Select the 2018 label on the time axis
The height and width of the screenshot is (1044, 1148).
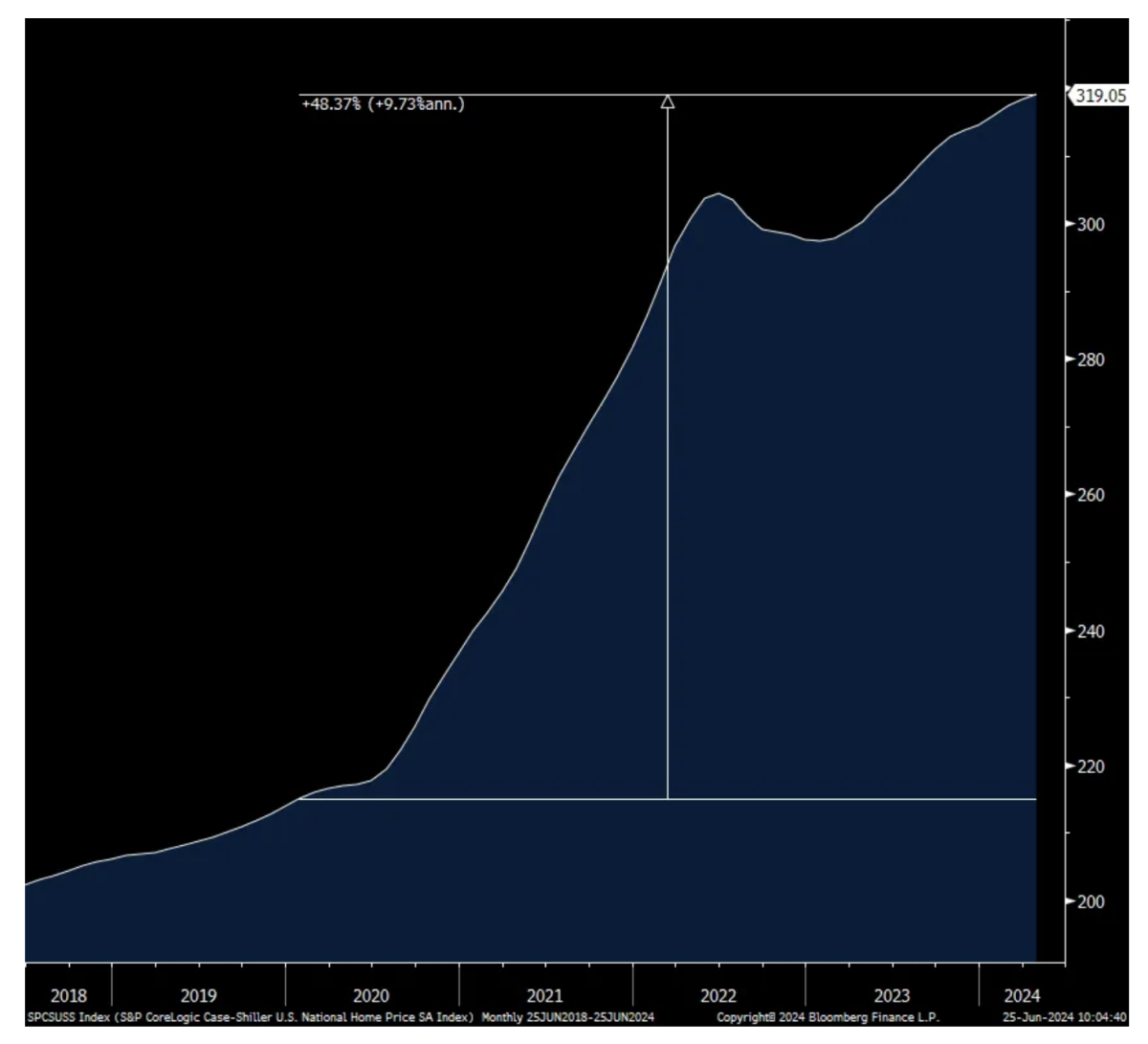(67, 995)
